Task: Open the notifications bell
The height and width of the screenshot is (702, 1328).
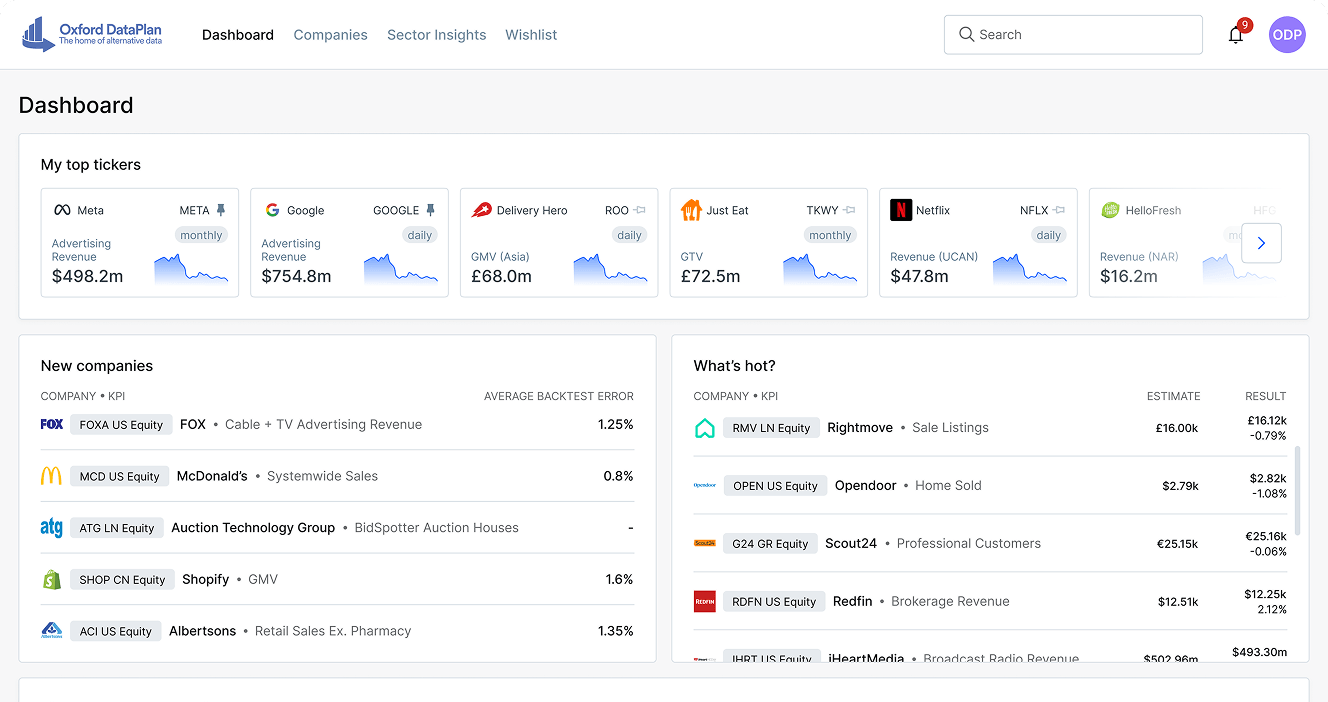Action: (1235, 33)
